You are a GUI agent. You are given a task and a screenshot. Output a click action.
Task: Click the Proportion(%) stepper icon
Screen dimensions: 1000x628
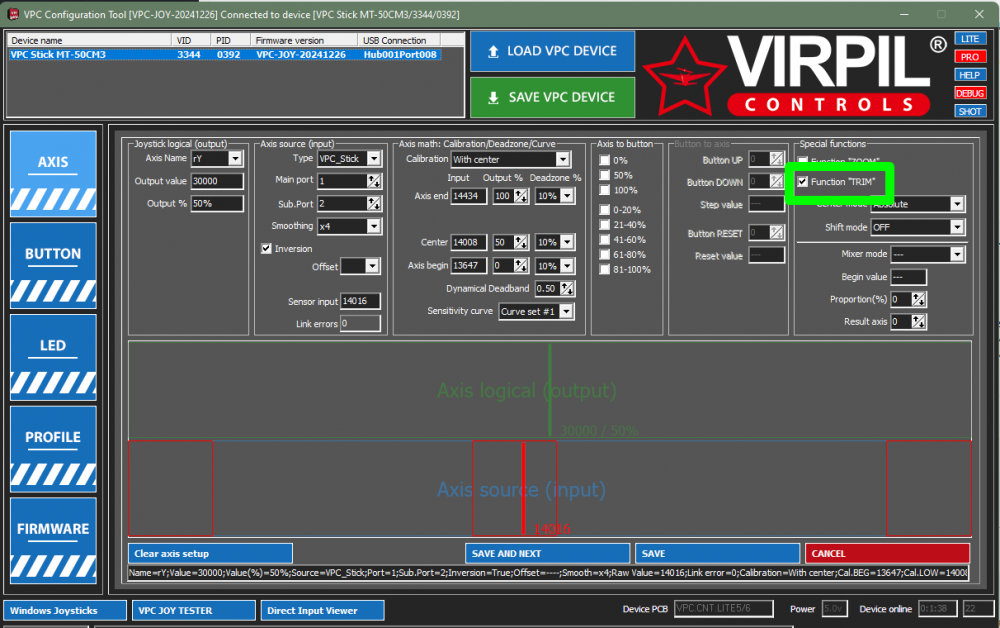point(918,299)
